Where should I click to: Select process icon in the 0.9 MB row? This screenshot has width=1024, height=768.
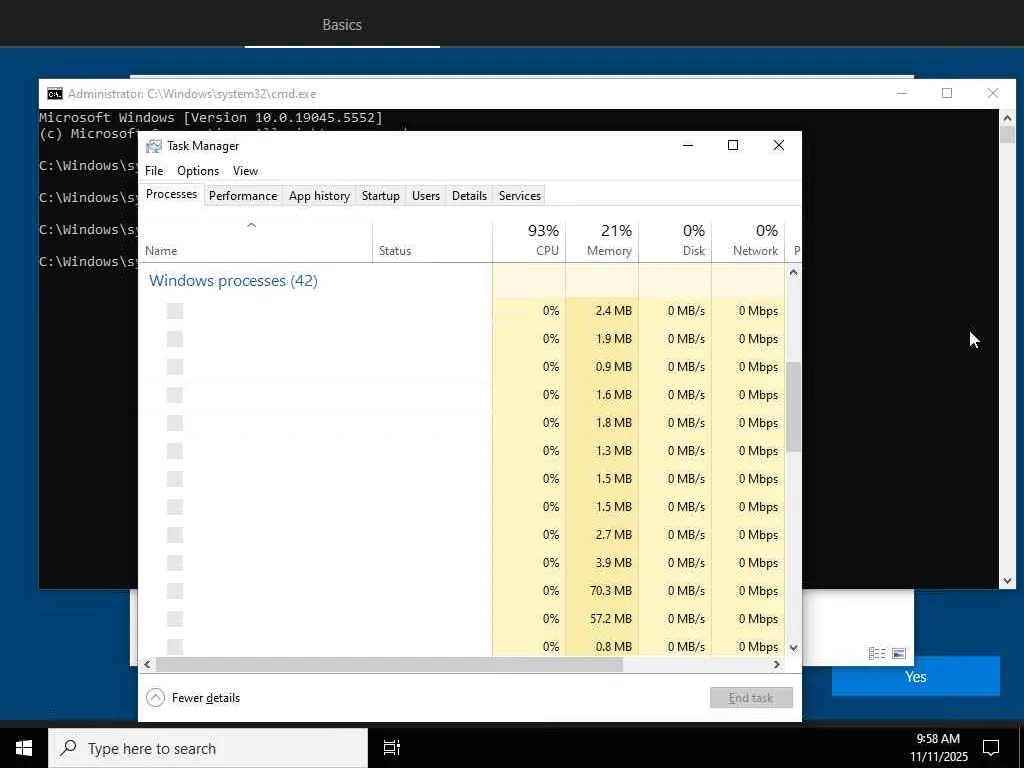click(174, 367)
